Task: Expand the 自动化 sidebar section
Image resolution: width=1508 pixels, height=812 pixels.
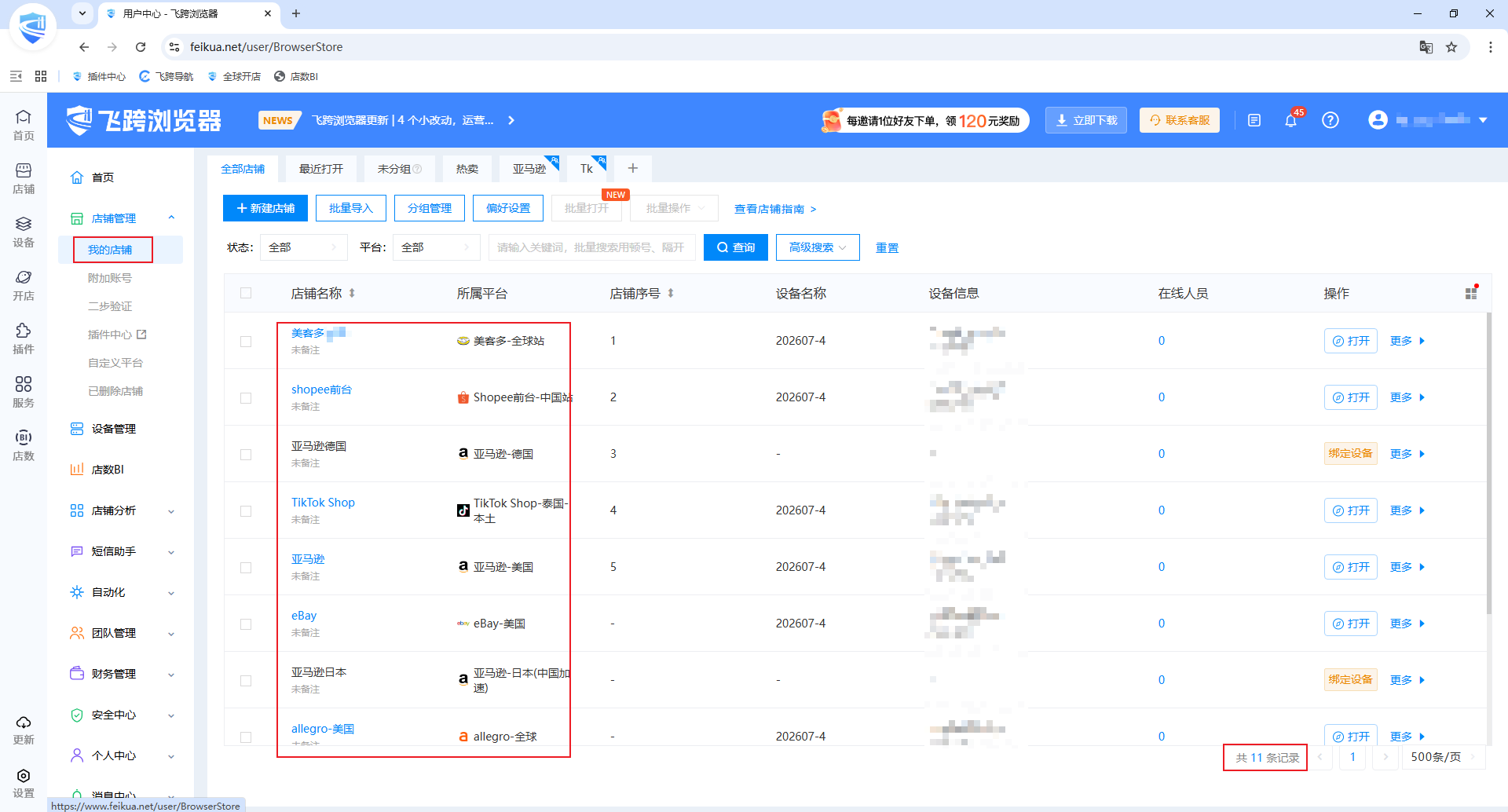Action: point(171,593)
